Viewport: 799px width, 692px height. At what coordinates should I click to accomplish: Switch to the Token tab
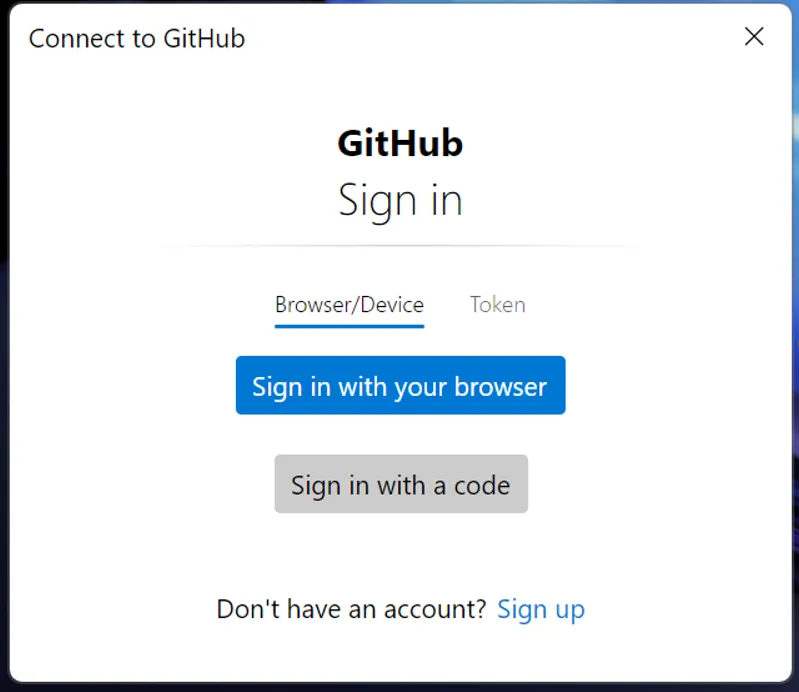[x=497, y=305]
